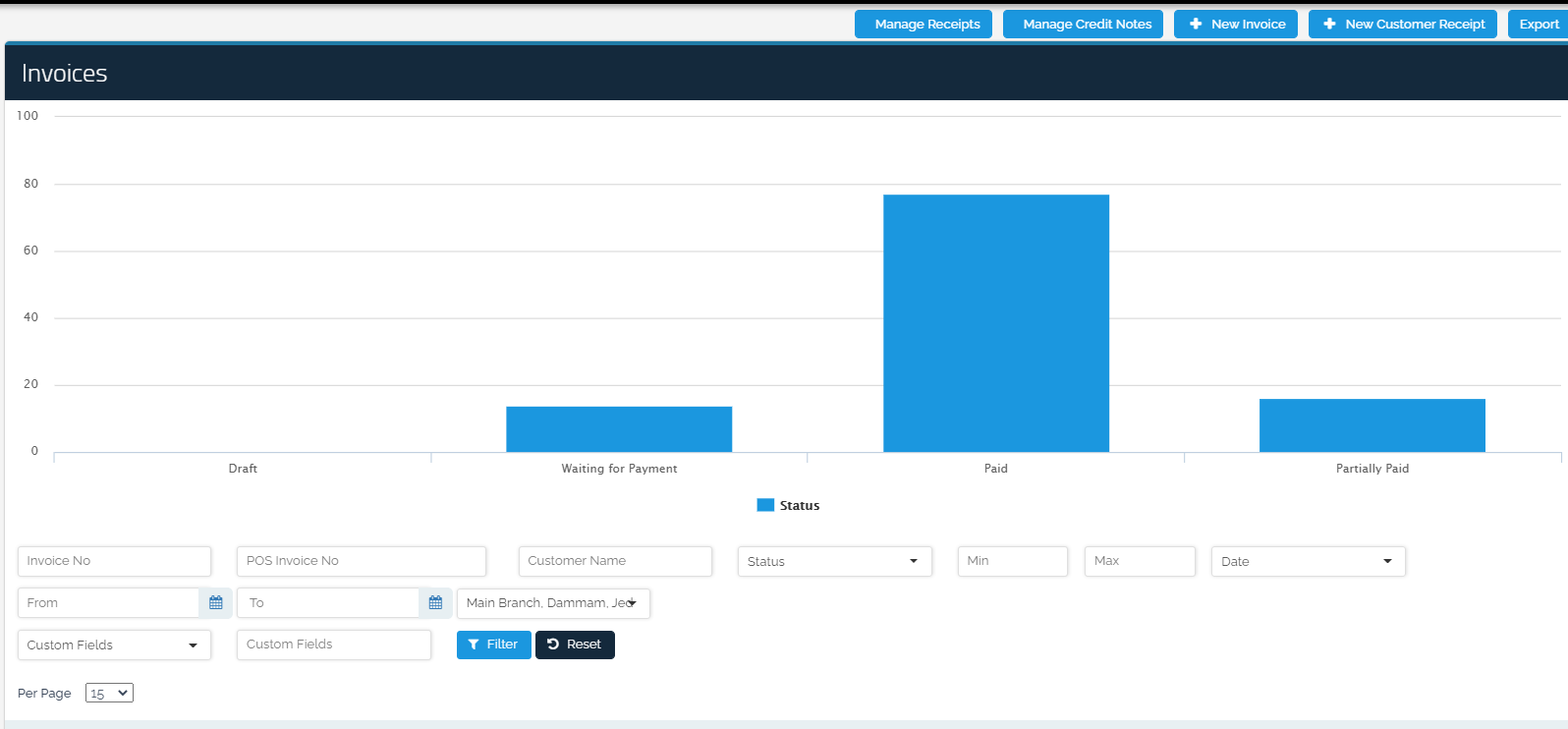The width and height of the screenshot is (1568, 729).
Task: Click the Partially Paid chart bar
Action: [1372, 425]
